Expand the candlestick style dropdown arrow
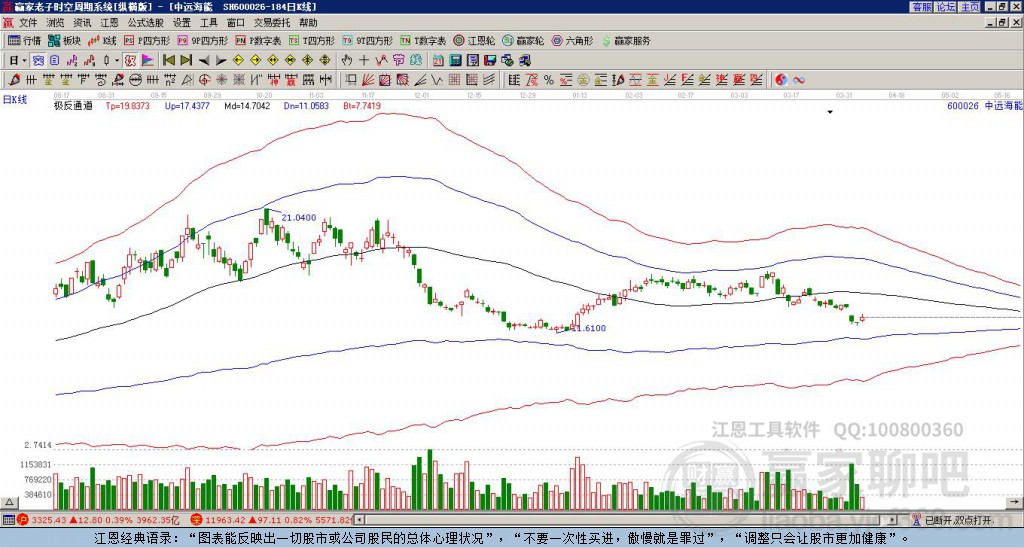Viewport: 1024px width, 548px height. [x=117, y=60]
